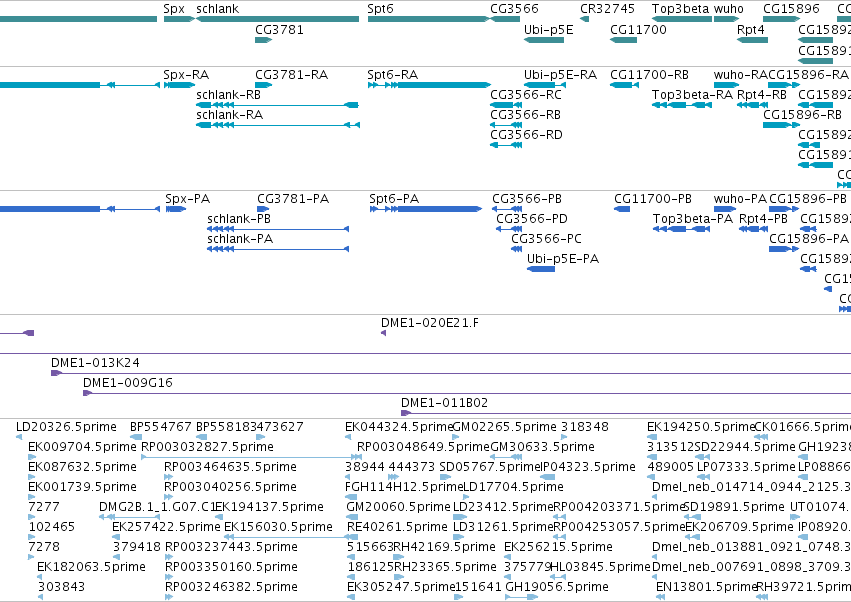The height and width of the screenshot is (602, 851).
Task: Select the CG3781-RA transcript label
Action: 291,75
